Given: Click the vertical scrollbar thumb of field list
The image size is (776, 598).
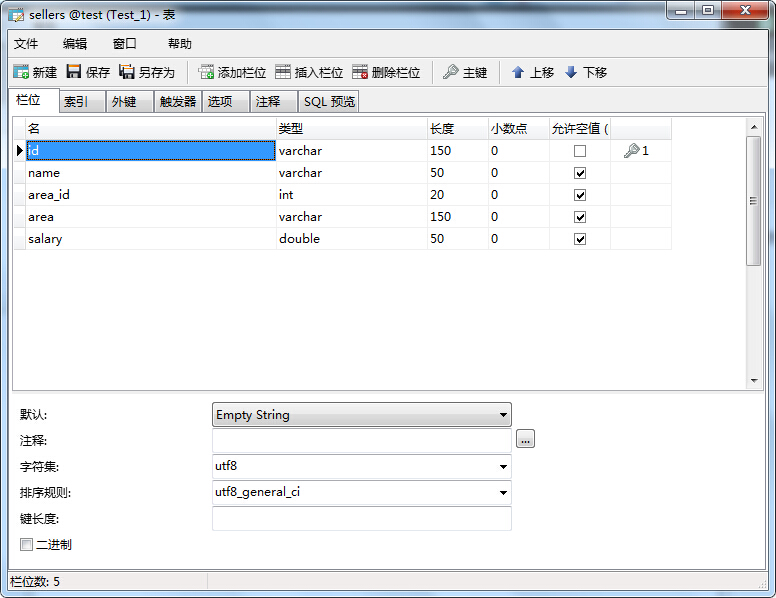Looking at the screenshot, I should pyautogui.click(x=753, y=201).
